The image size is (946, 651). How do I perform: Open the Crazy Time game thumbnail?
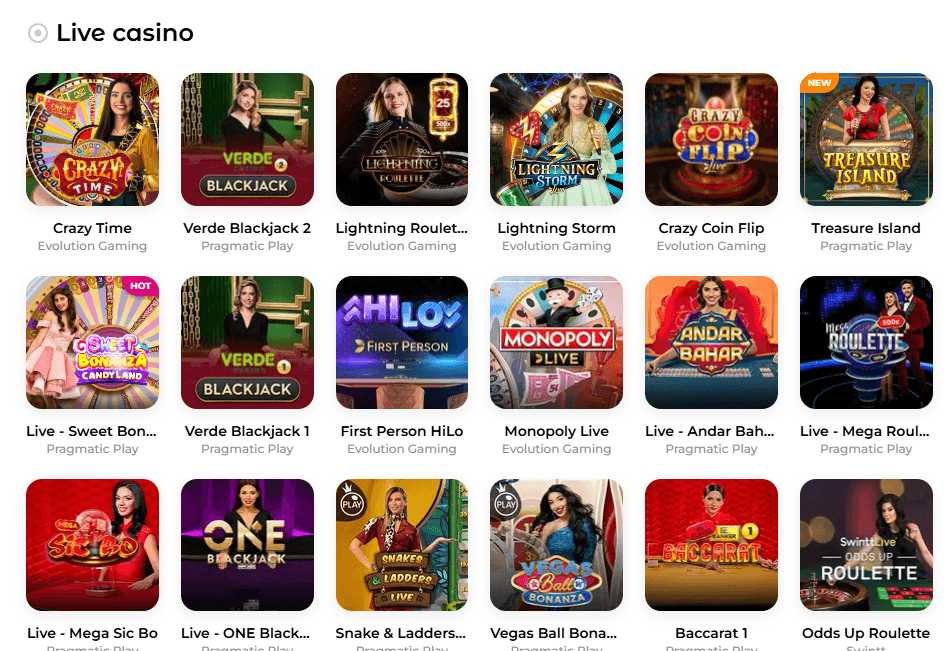pyautogui.click(x=92, y=139)
